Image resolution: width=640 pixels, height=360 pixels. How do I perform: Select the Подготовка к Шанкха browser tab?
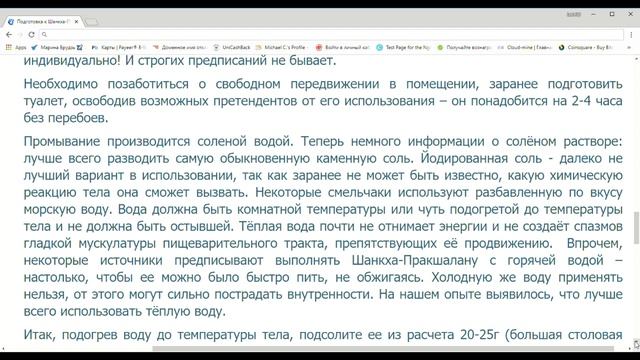click(43, 22)
